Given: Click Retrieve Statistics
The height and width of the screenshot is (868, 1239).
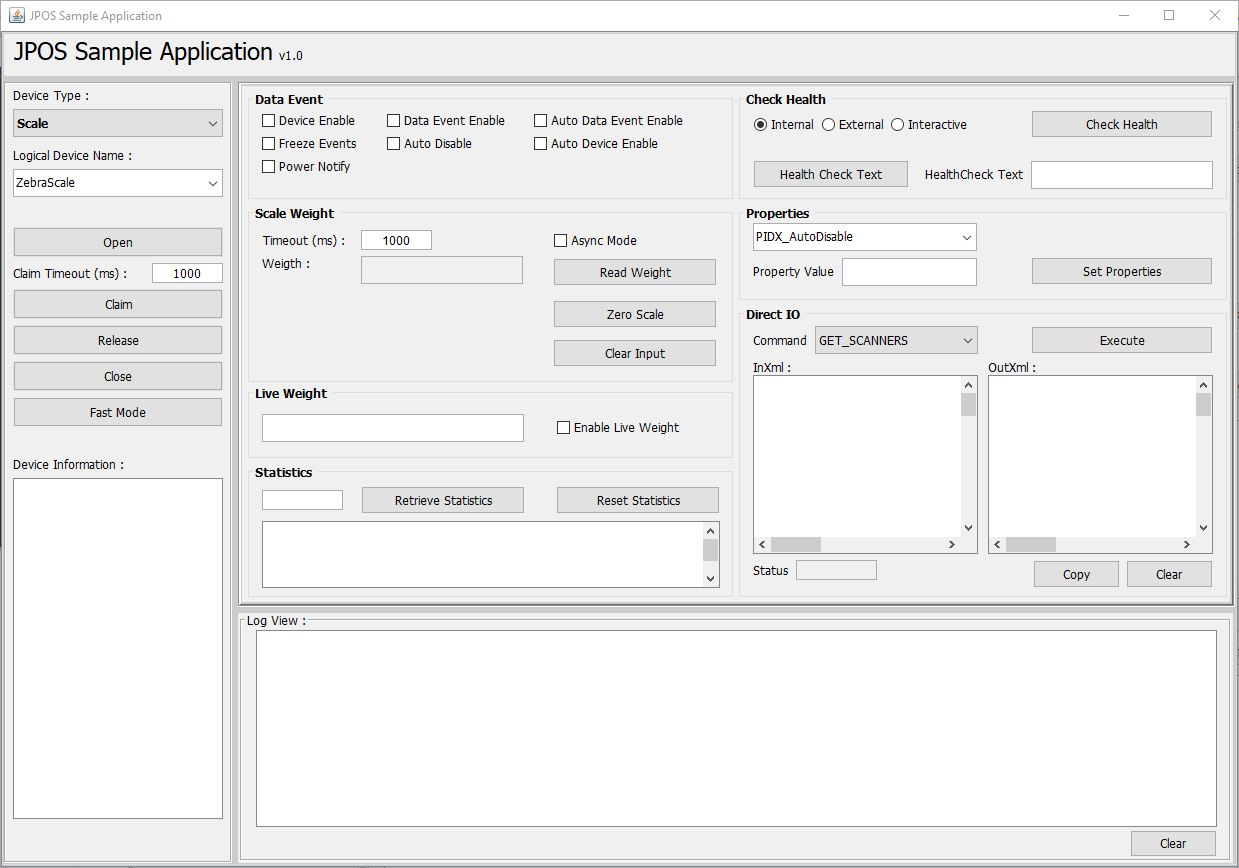Looking at the screenshot, I should [x=443, y=500].
